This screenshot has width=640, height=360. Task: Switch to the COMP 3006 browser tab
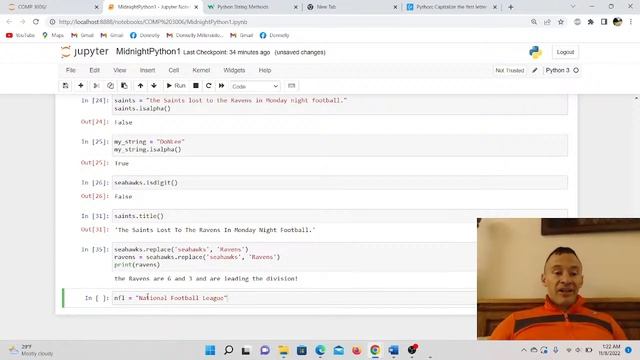pyautogui.click(x=53, y=7)
